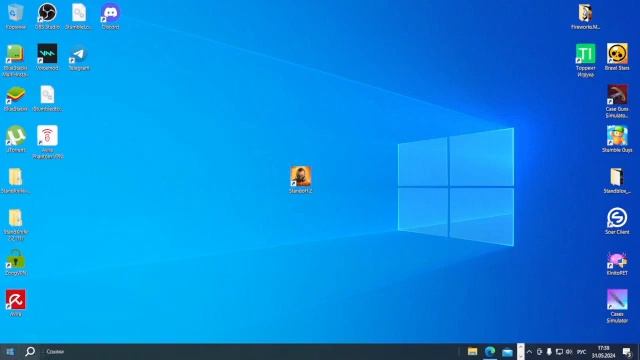Open File Explorer from the taskbar

coord(472,351)
